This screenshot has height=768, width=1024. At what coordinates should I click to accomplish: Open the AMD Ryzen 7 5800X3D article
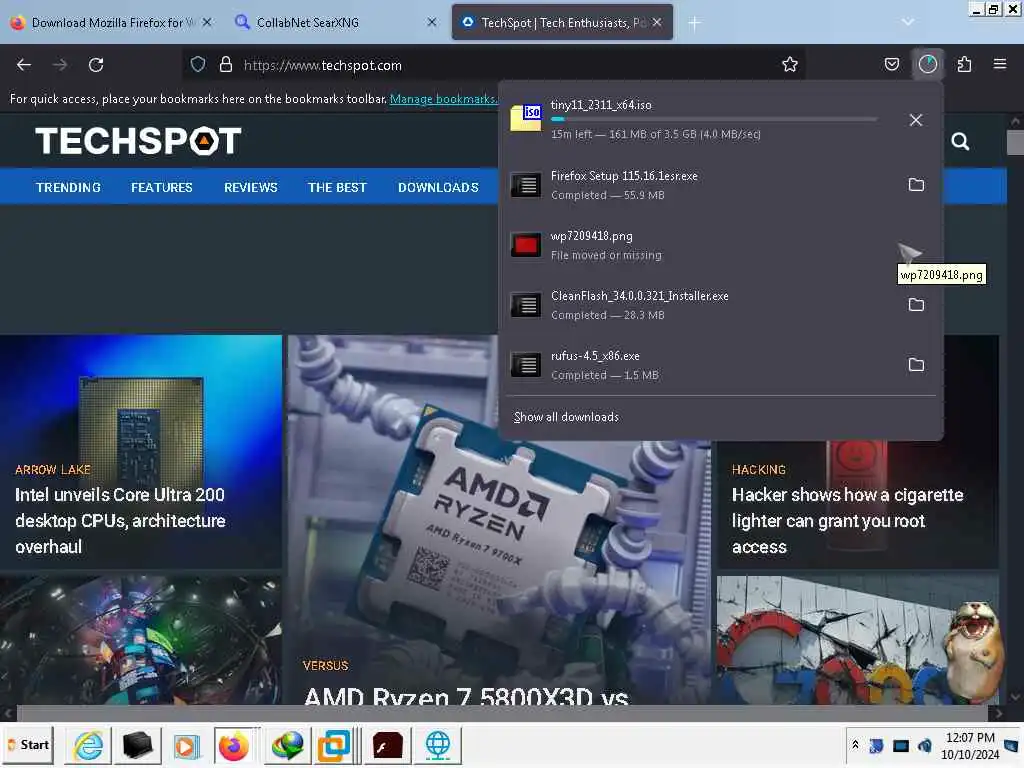click(x=466, y=696)
